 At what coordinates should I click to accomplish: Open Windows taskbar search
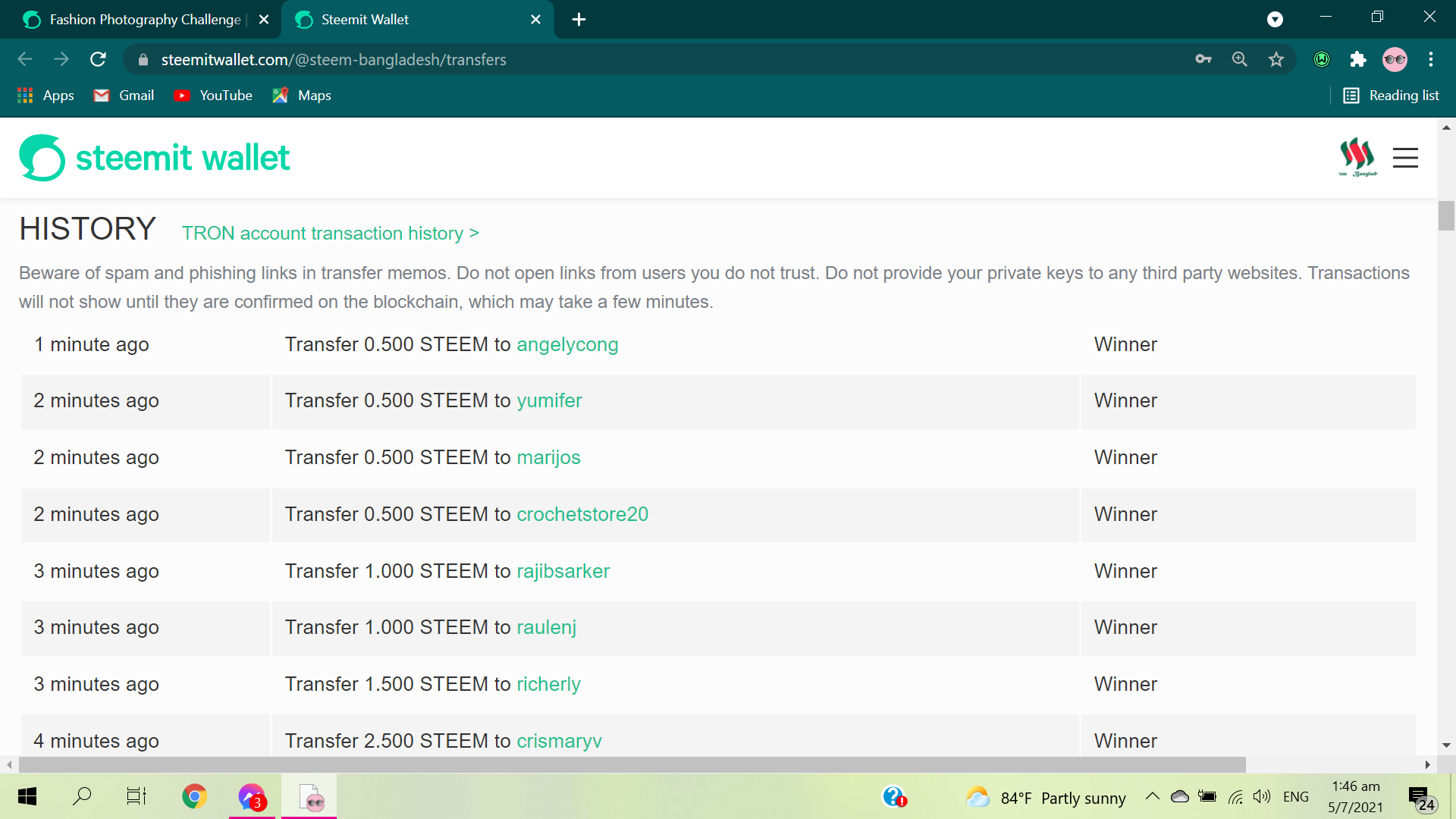[82, 796]
